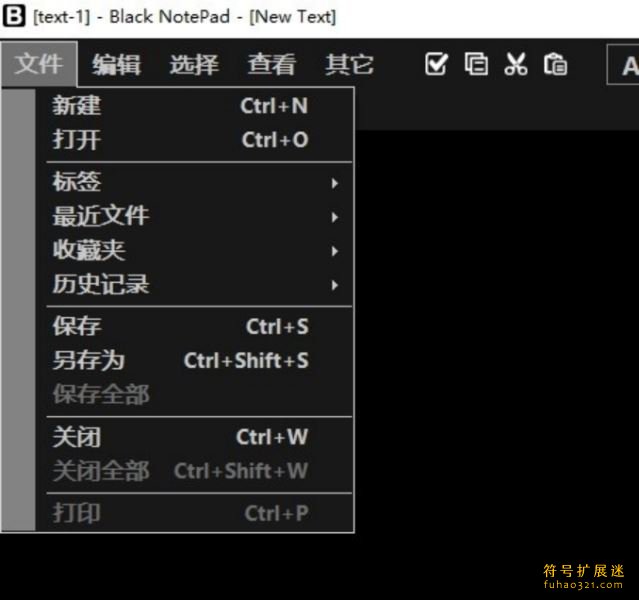Screen dimensions: 639x600
Task: Expand the 收藏夹 submenu
Action: [195, 250]
